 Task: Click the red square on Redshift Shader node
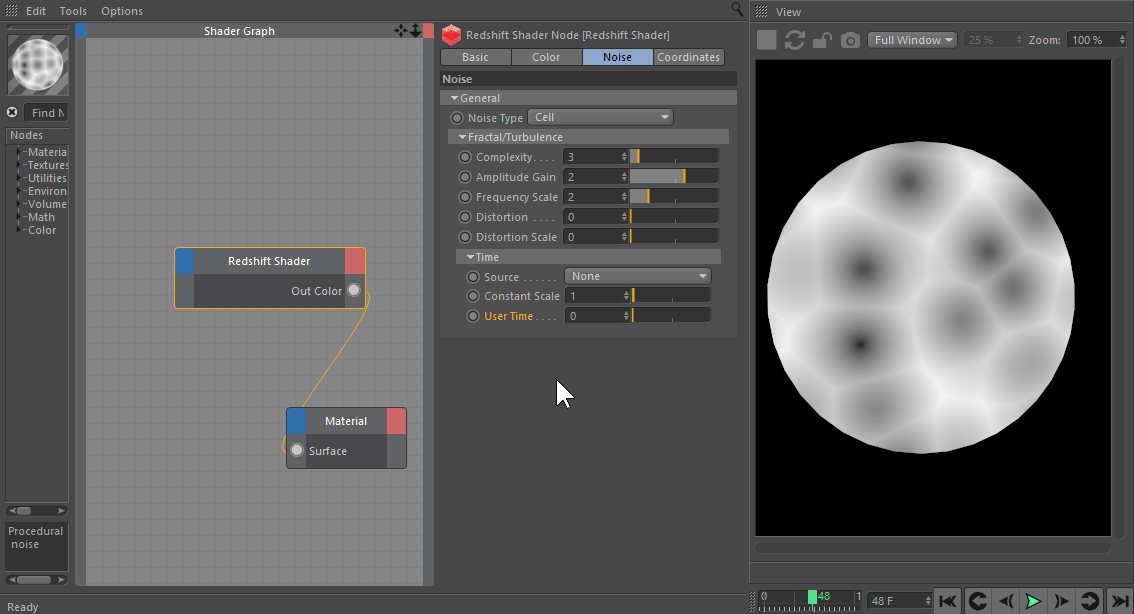[355, 261]
